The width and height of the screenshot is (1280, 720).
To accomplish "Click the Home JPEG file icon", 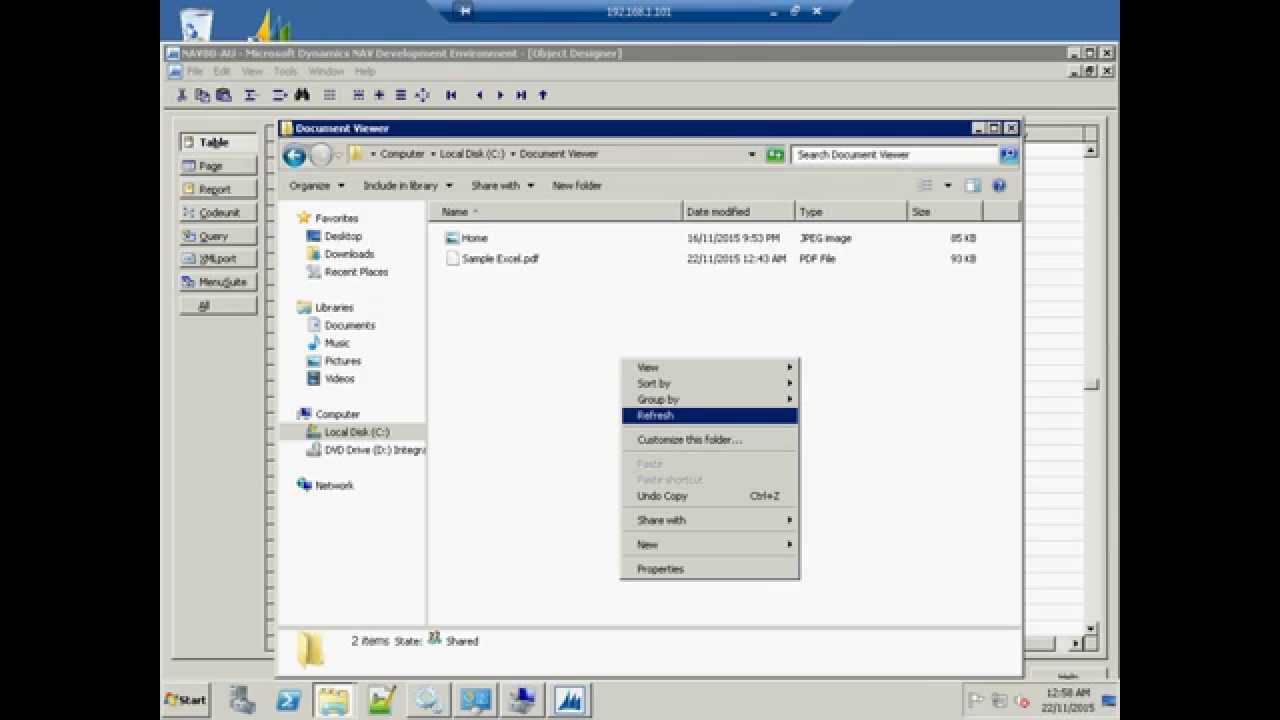I will coord(452,238).
